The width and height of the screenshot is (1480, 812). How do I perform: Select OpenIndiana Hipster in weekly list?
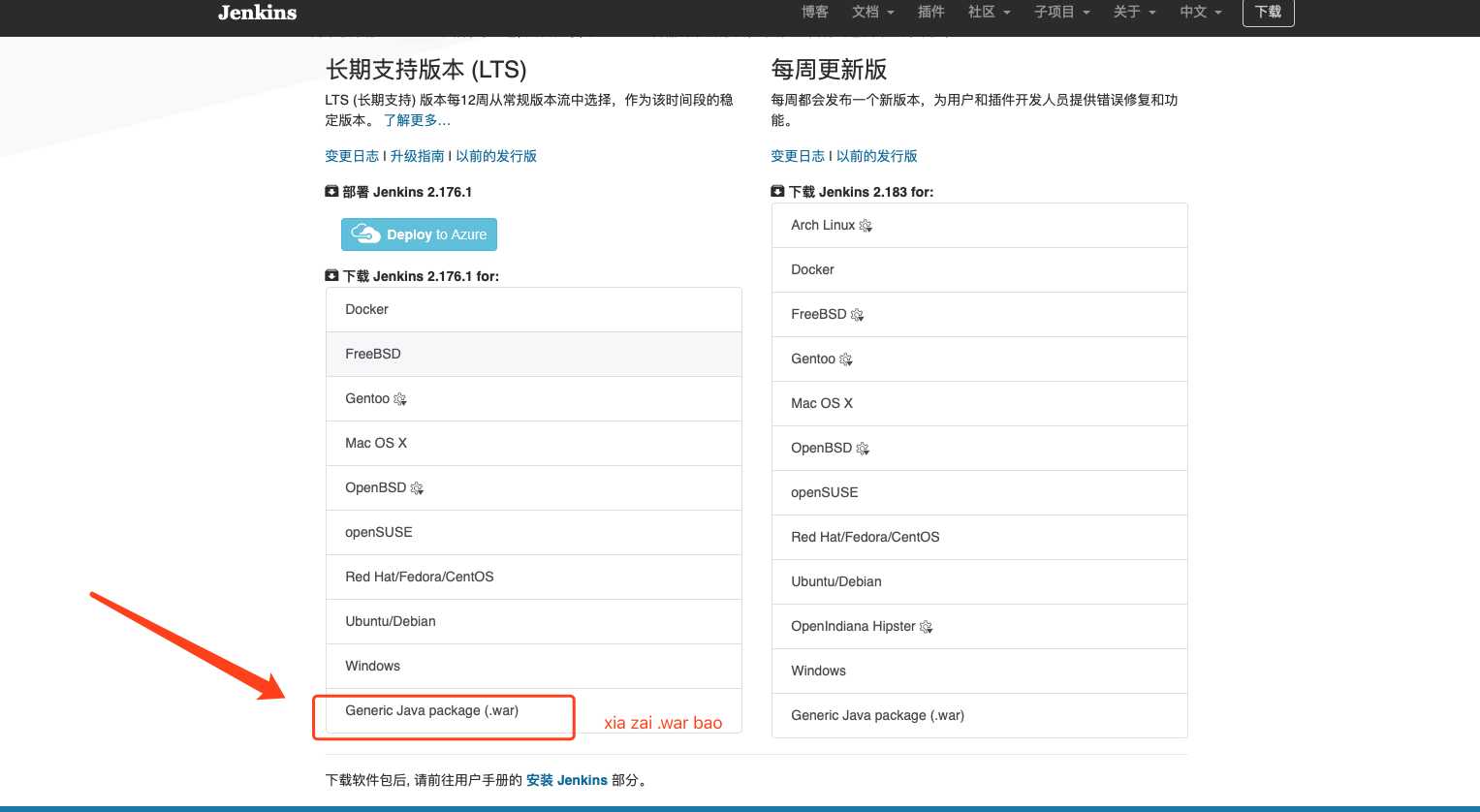point(980,626)
